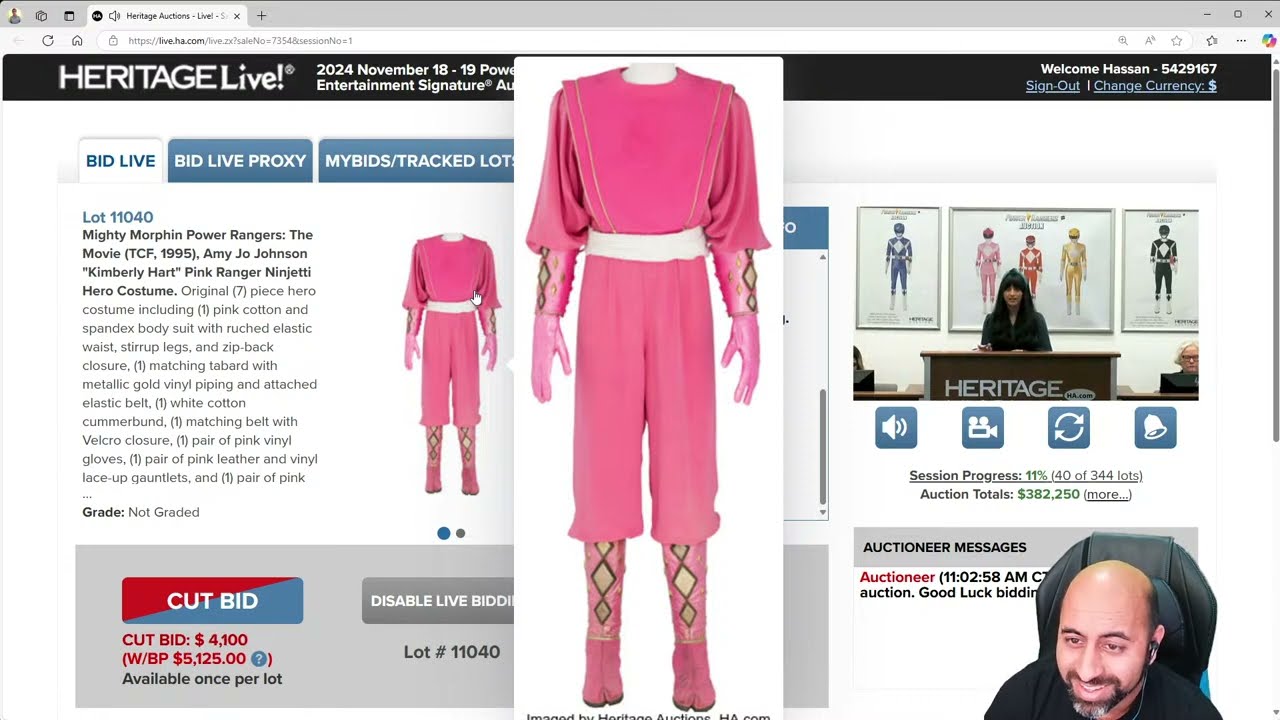Click the '$382,250' auction total value
This screenshot has width=1280, height=720.
coord(1048,494)
